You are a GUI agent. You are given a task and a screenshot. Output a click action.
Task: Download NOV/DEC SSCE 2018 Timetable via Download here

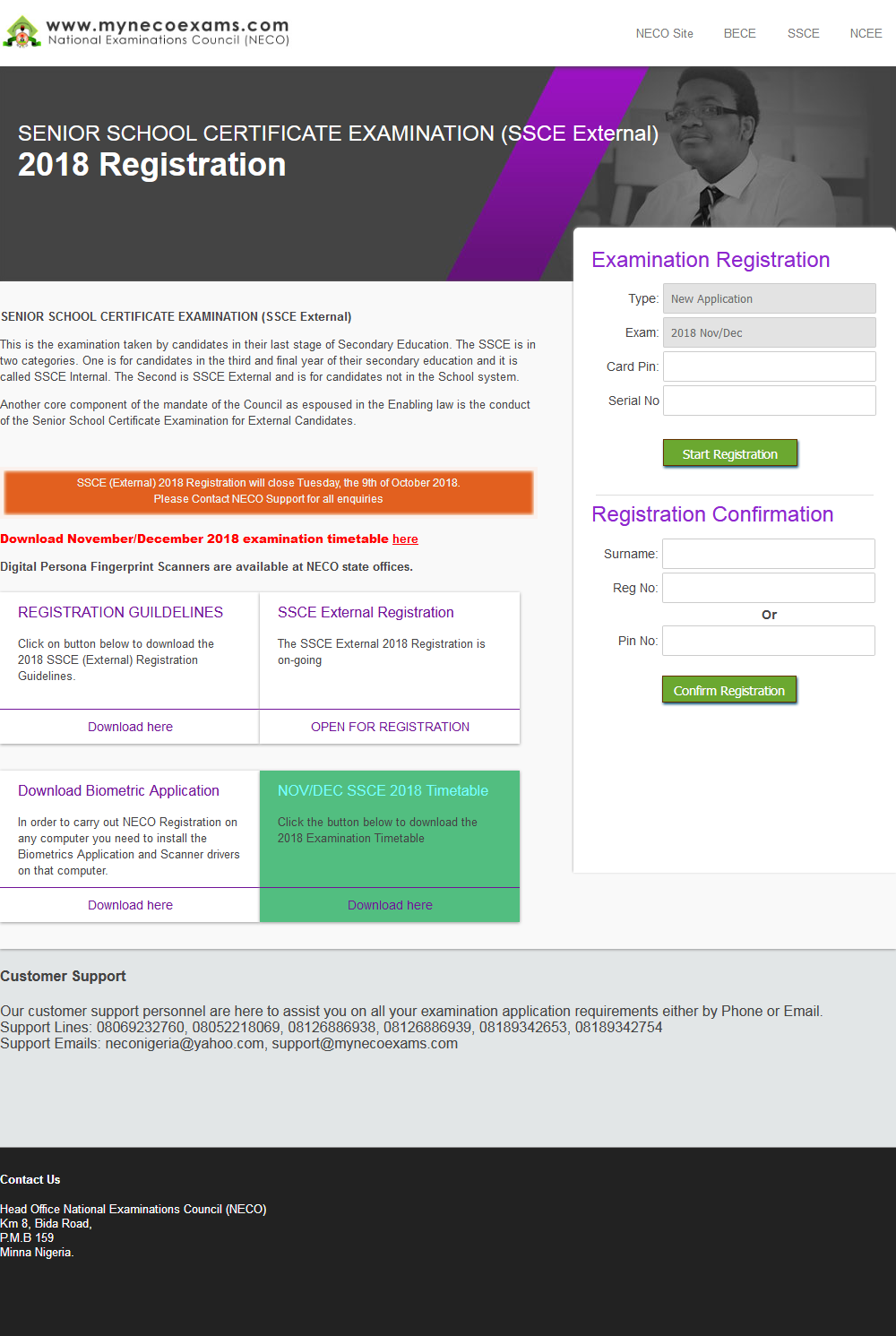coord(390,905)
